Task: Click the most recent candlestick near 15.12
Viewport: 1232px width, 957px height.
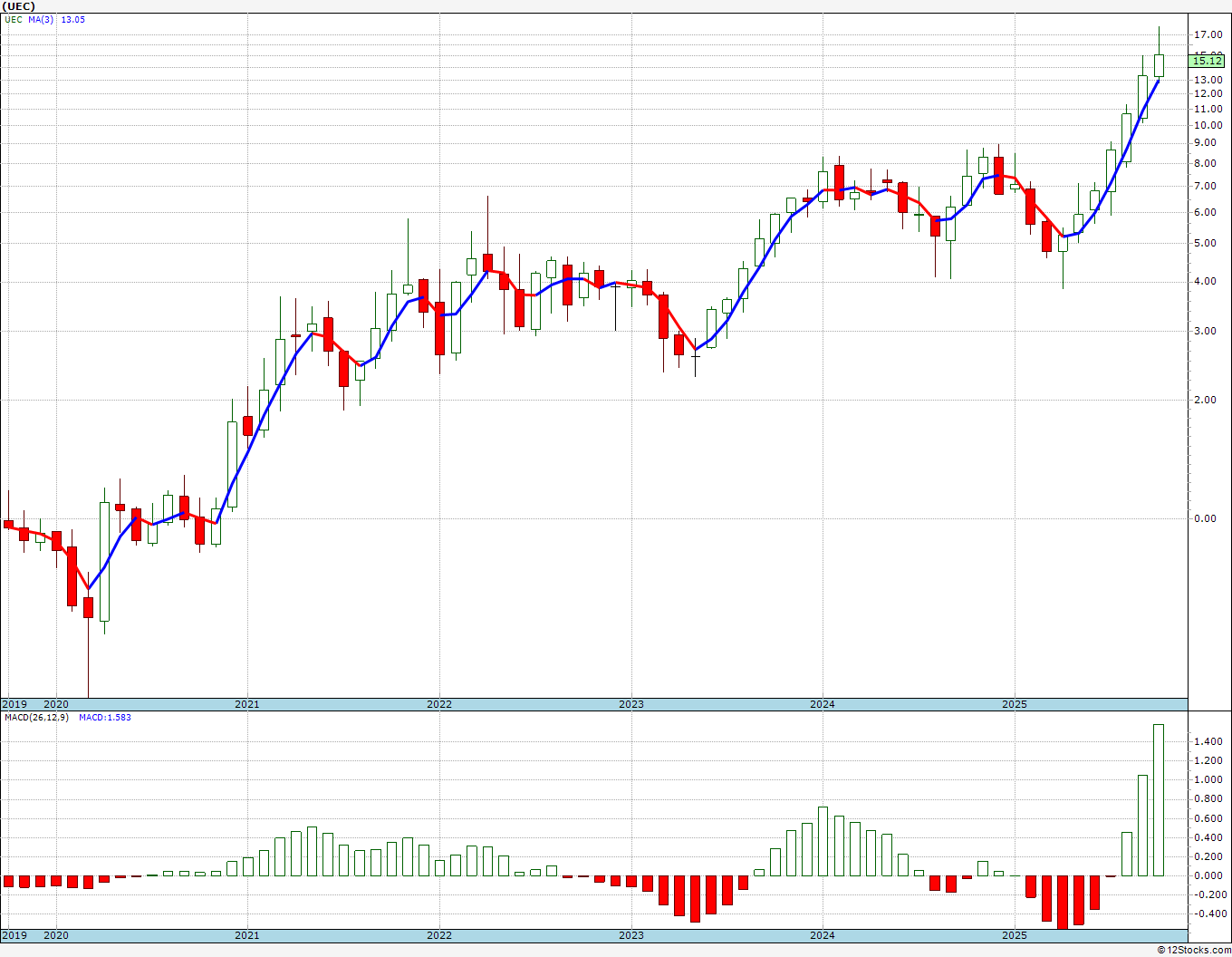Action: (1159, 65)
